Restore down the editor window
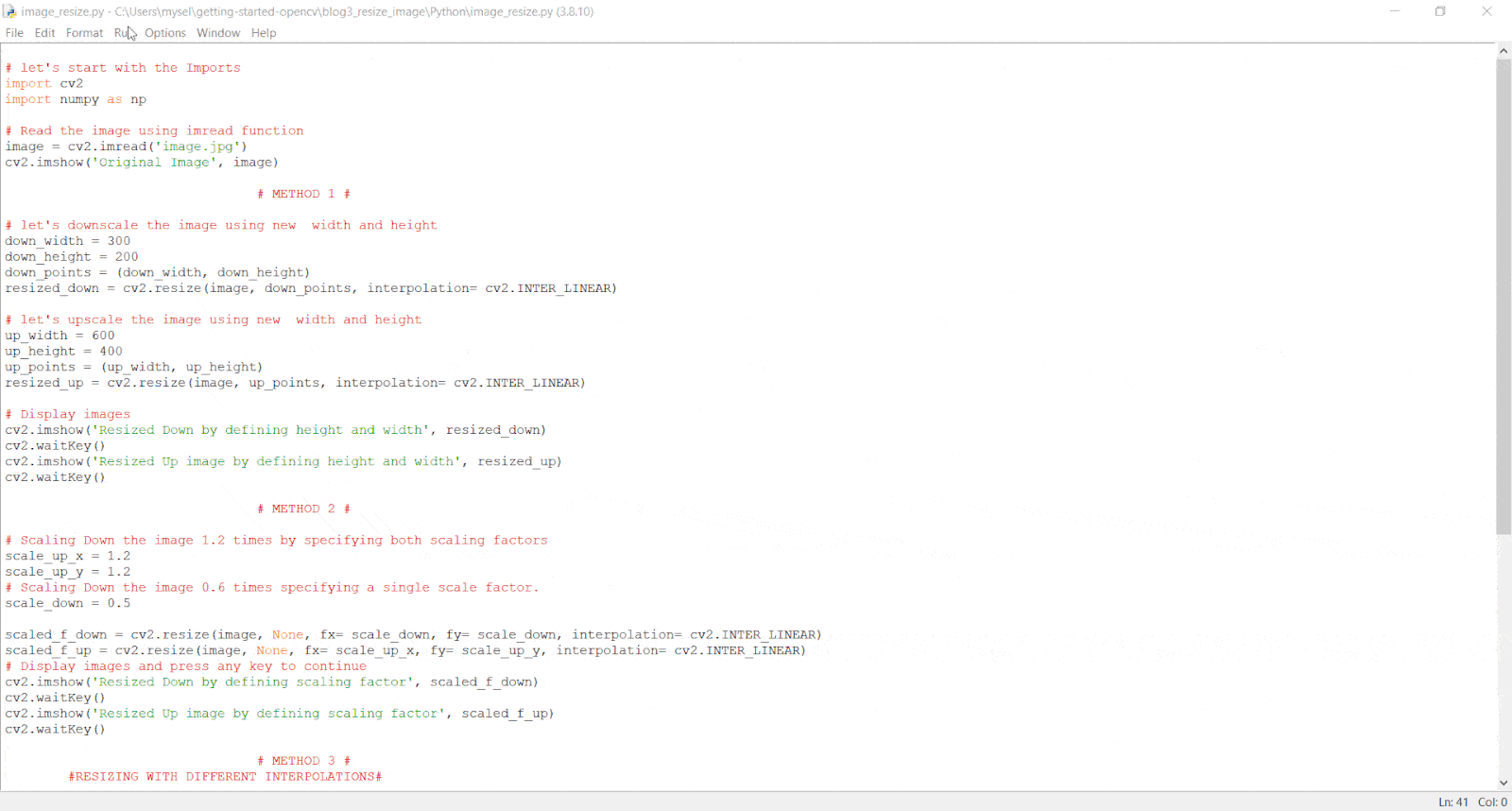This screenshot has height=811, width=1512. pyautogui.click(x=1440, y=11)
